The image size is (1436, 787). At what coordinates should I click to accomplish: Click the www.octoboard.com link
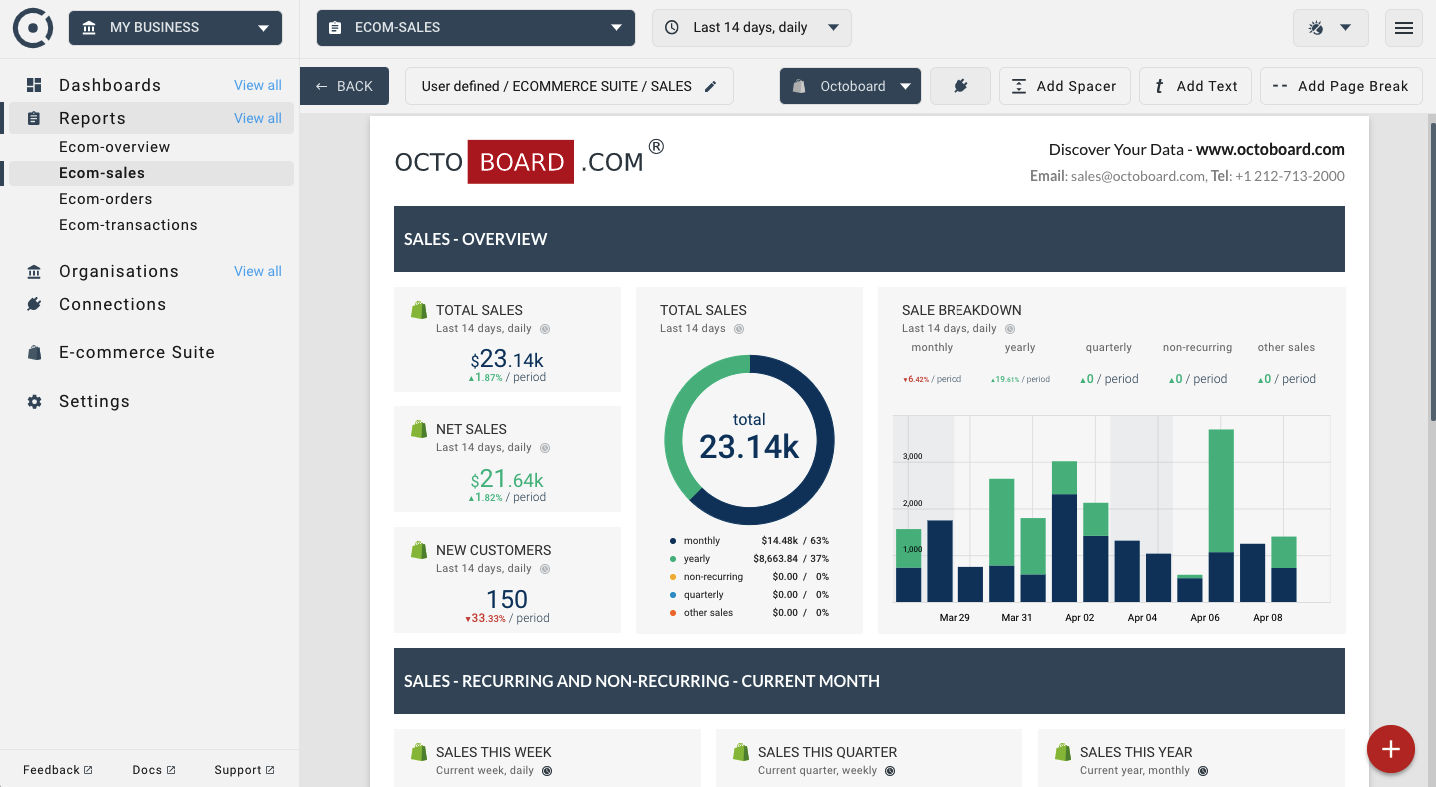1270,150
